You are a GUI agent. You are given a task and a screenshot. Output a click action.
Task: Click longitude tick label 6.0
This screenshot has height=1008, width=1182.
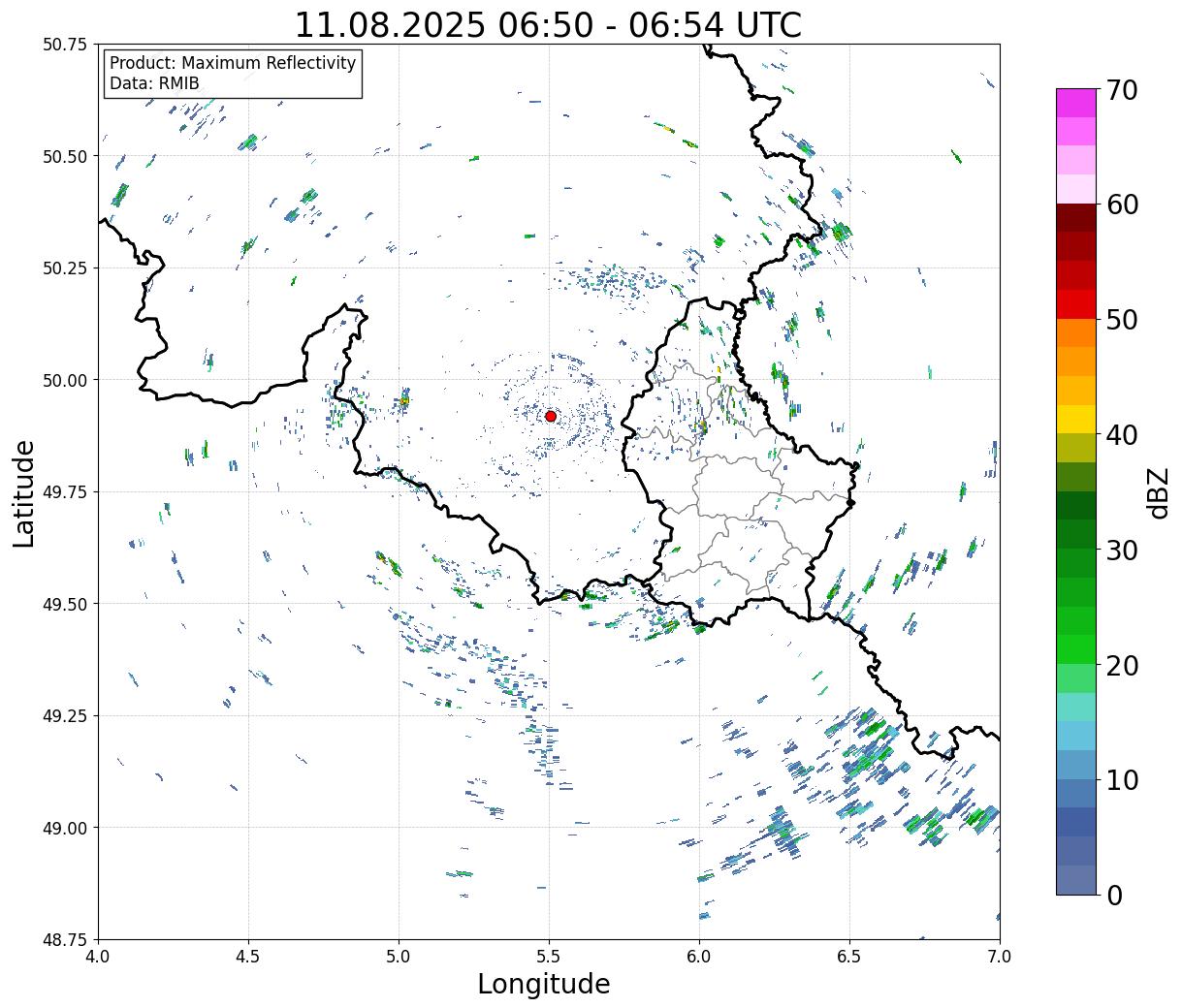point(699,957)
